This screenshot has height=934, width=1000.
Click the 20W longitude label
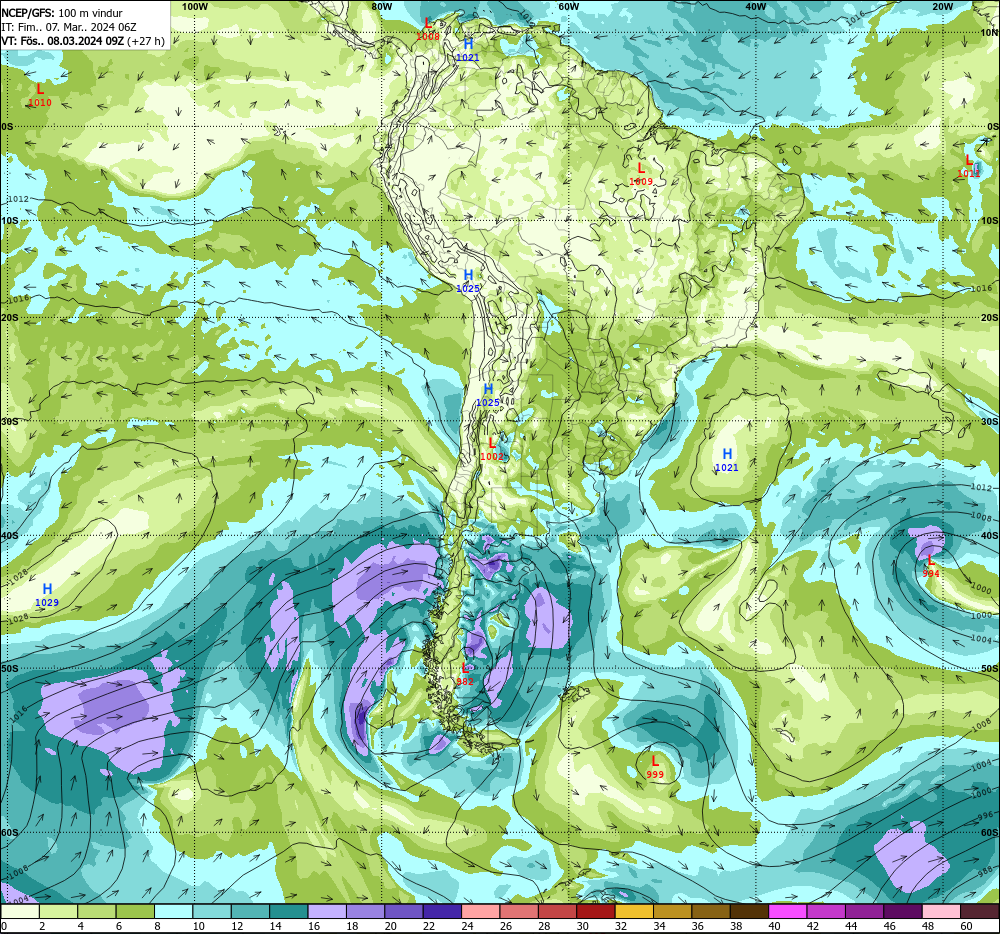pyautogui.click(x=943, y=6)
